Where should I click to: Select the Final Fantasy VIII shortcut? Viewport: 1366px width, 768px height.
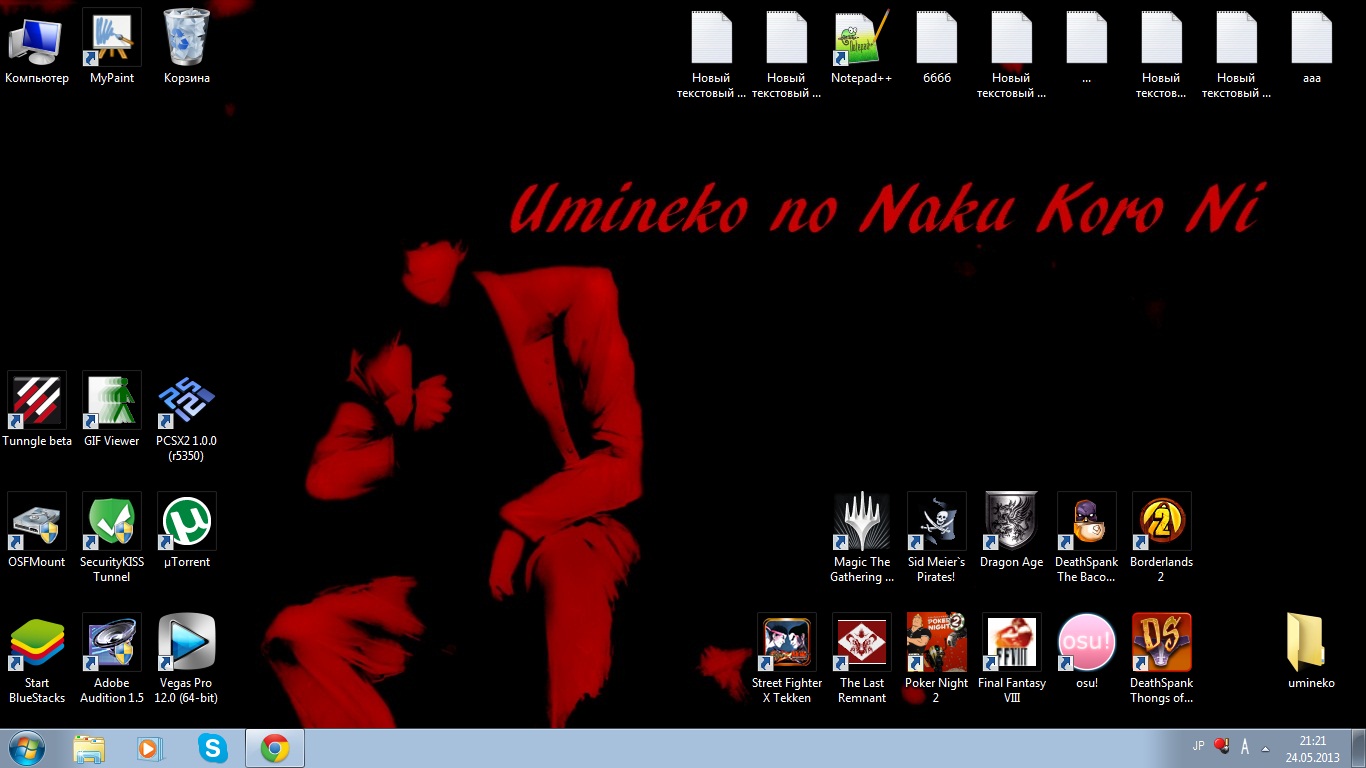(x=1012, y=659)
